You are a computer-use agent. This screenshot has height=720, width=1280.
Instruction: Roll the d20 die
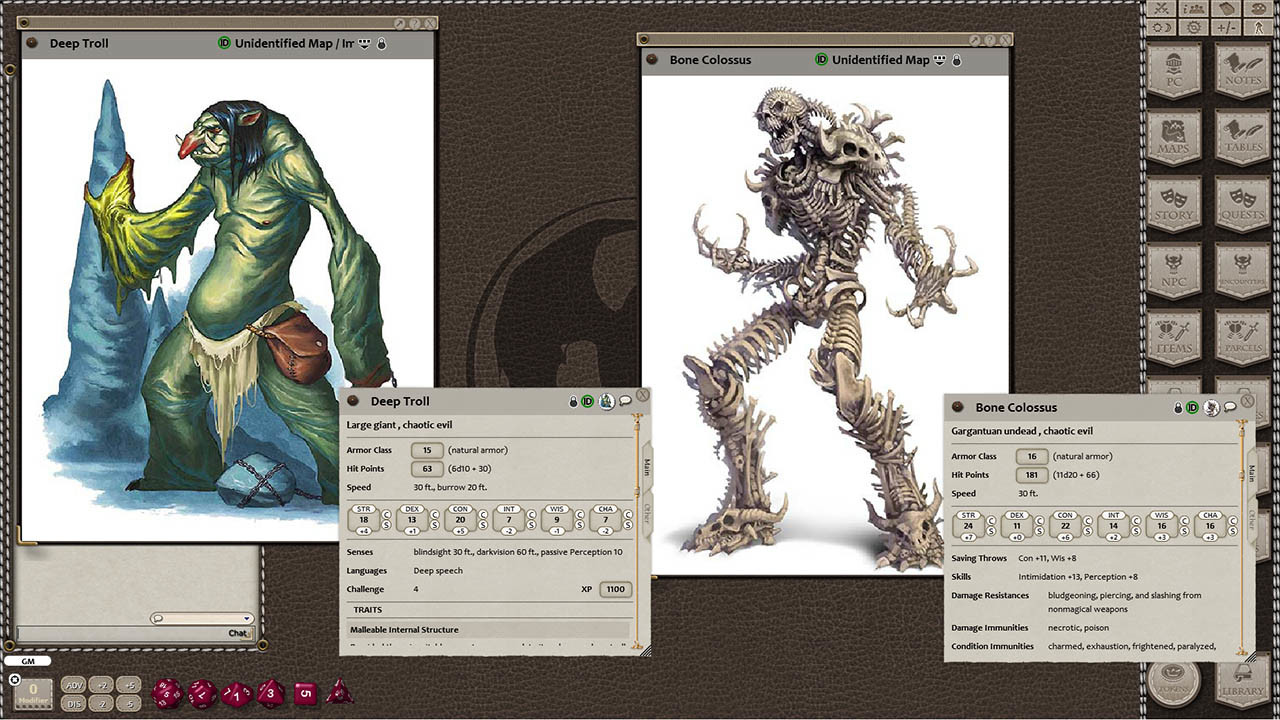click(167, 692)
